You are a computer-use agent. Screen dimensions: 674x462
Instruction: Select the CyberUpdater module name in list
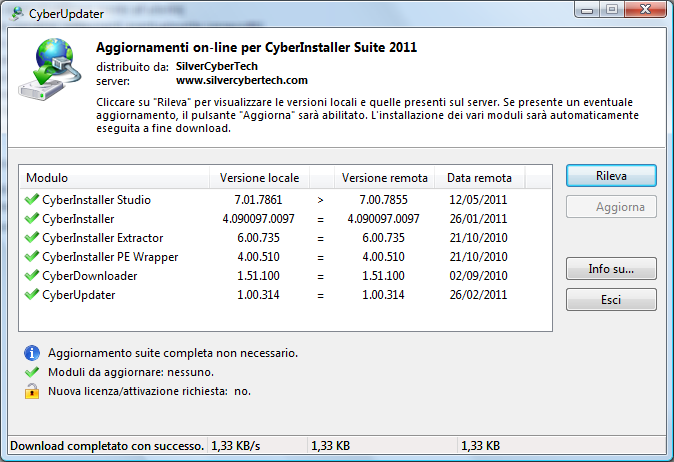pyautogui.click(x=79, y=295)
